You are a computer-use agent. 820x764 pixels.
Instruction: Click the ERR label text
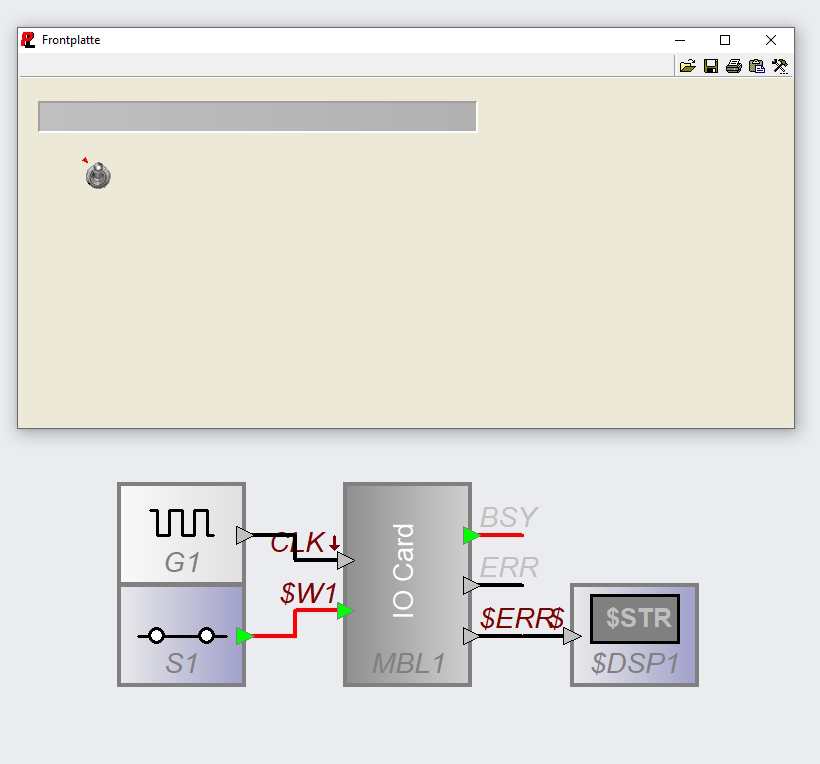509,567
